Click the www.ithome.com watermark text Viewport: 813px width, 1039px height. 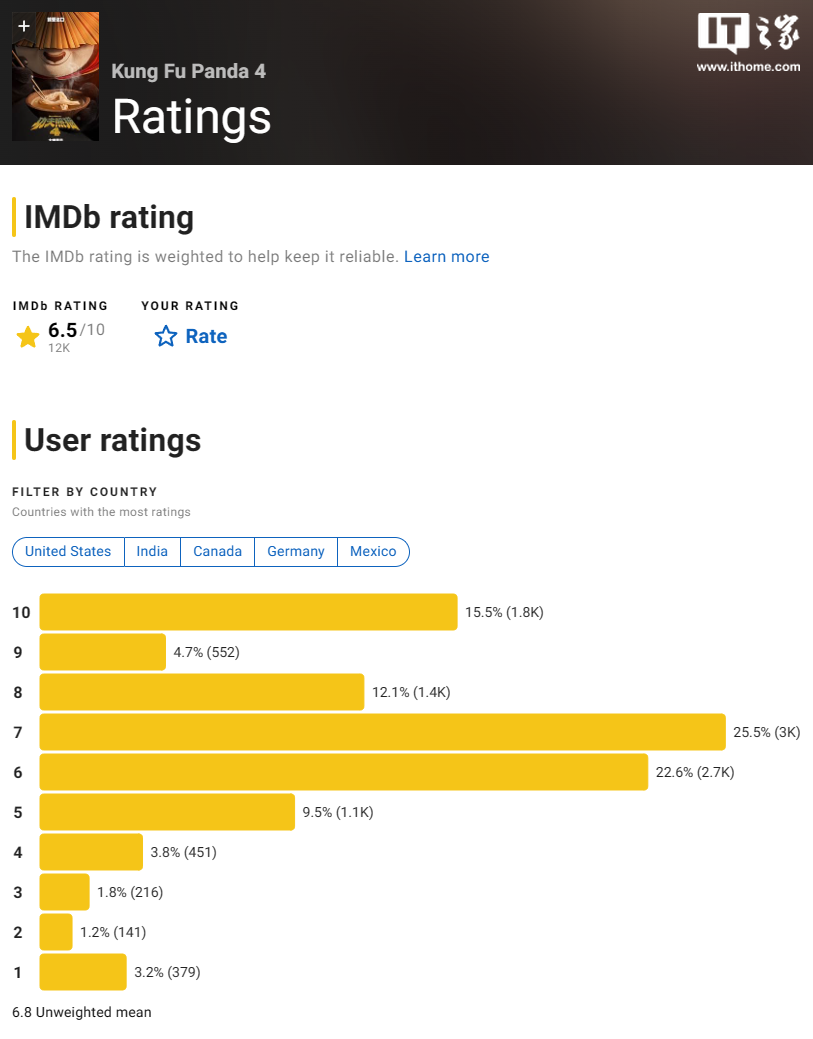[x=748, y=67]
